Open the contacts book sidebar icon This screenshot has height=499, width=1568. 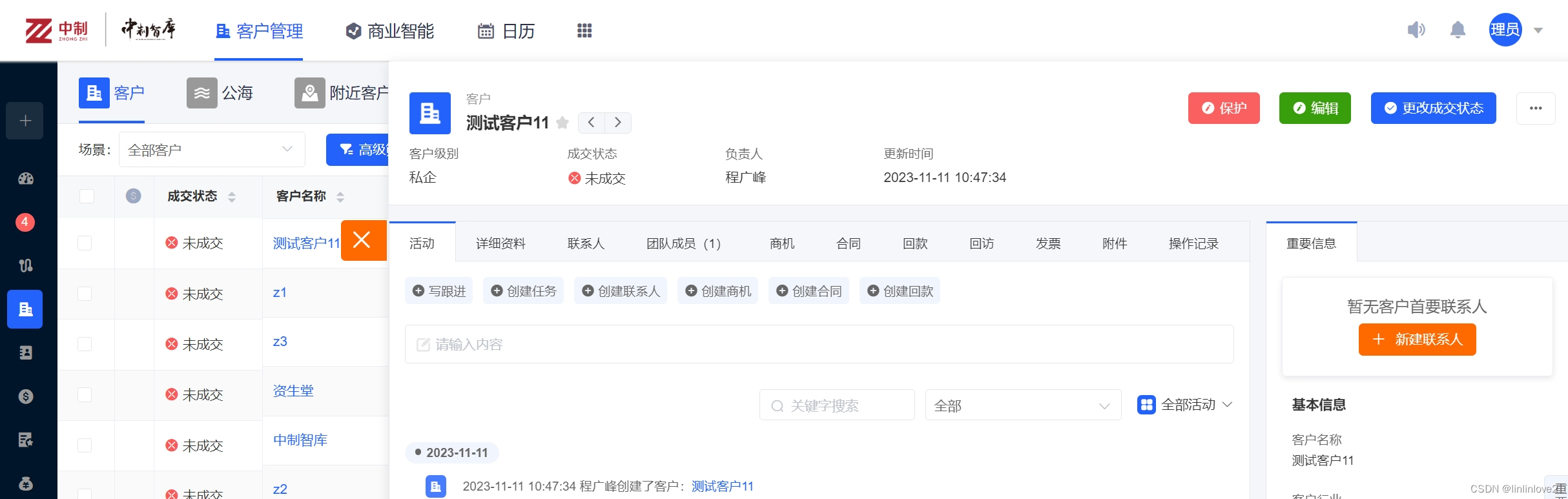(26, 352)
